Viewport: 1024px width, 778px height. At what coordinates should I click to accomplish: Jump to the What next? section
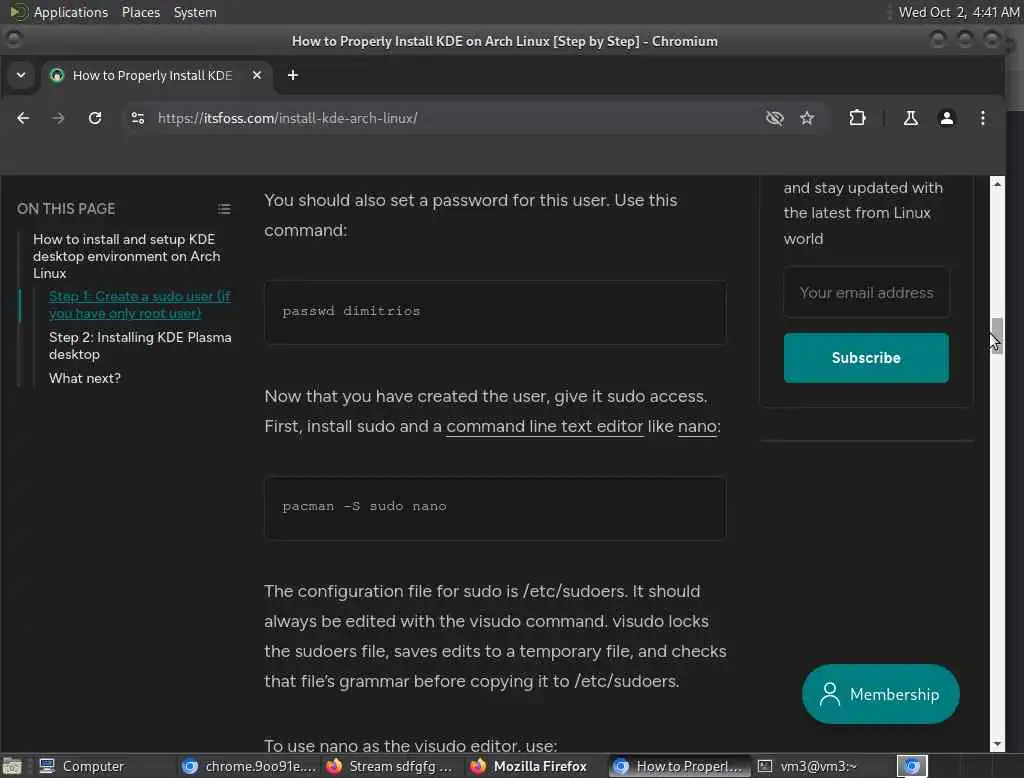coord(85,378)
